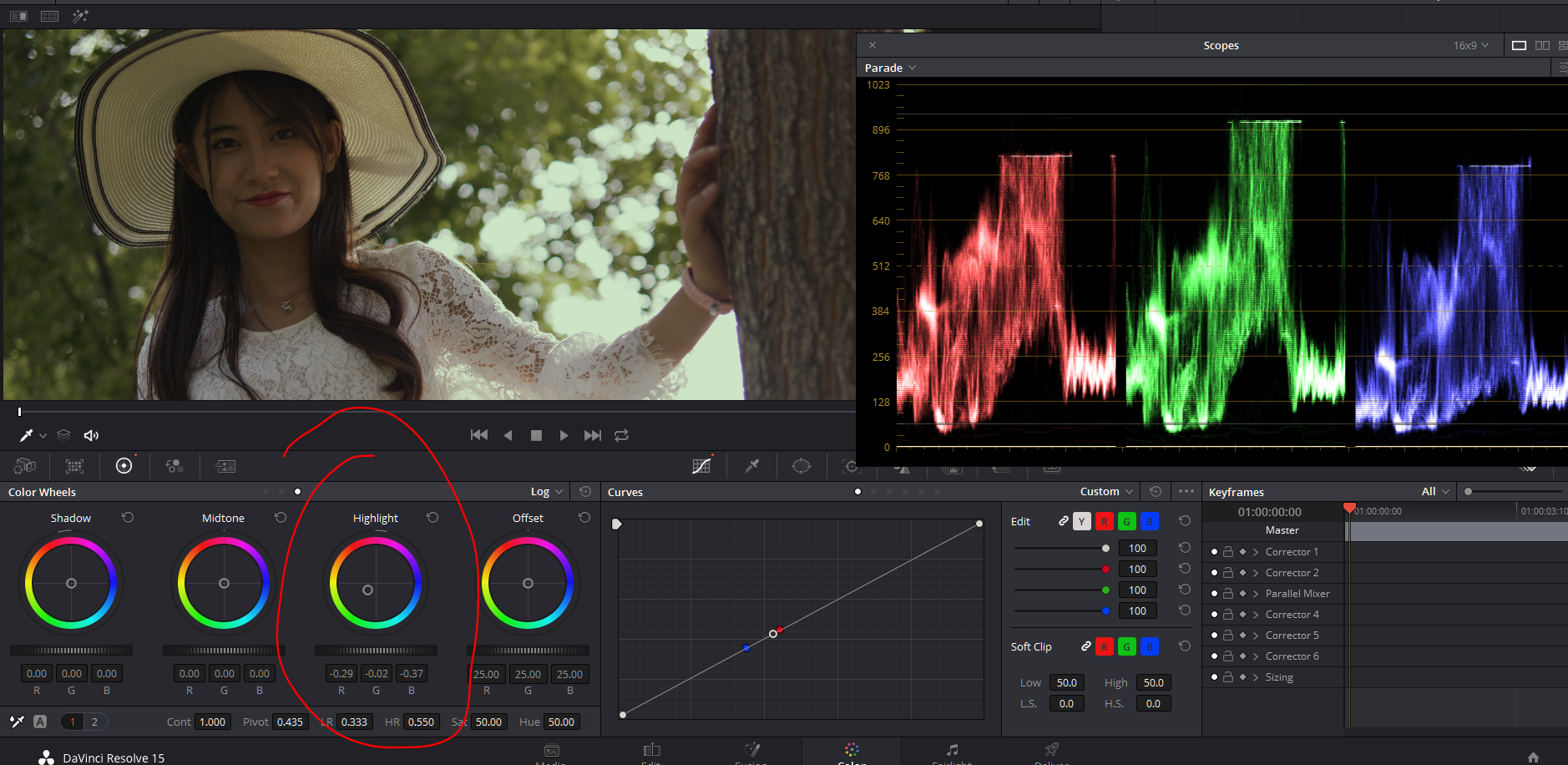Open the RGB Mixer palette
The image size is (1568, 765).
click(175, 466)
